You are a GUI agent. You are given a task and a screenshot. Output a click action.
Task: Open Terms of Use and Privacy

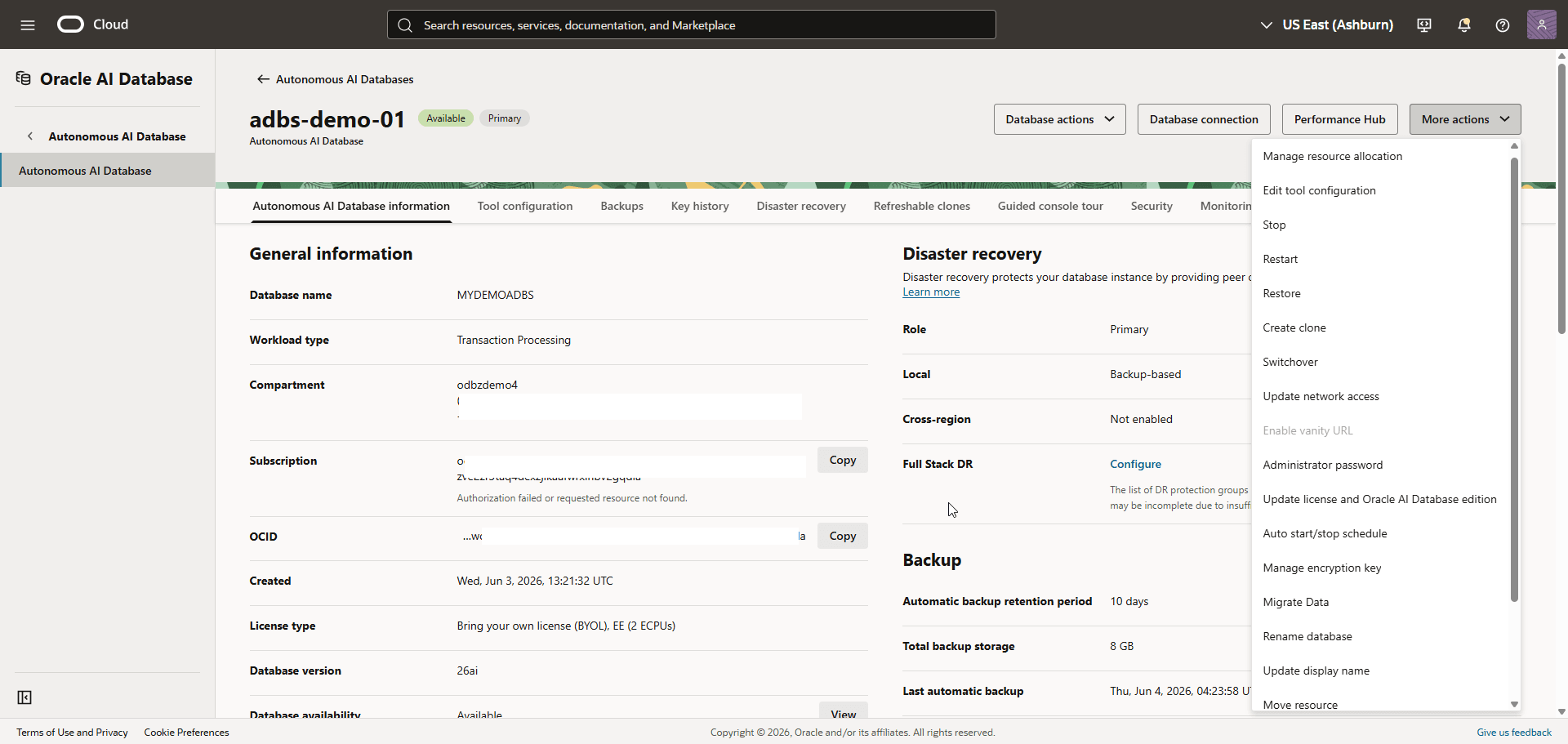pyautogui.click(x=72, y=733)
